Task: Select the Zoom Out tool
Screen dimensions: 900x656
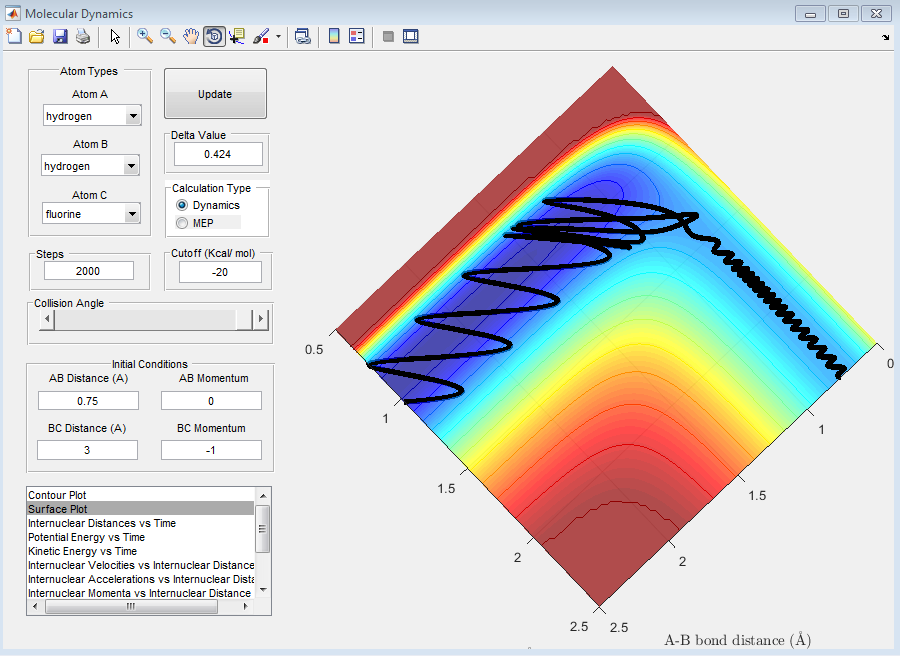Action: pos(168,37)
